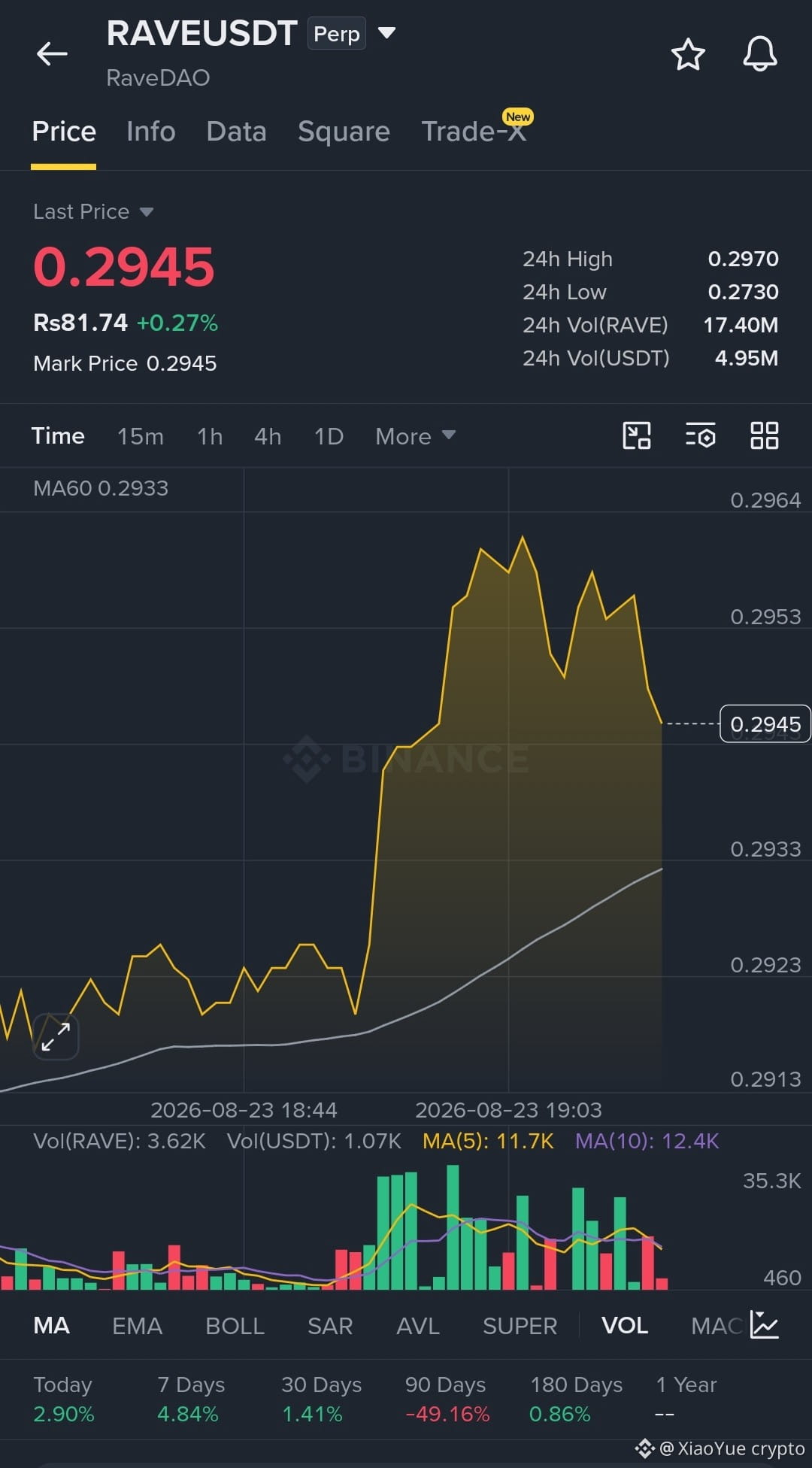Toggle the VOL sub-indicator
This screenshot has height=1468, width=812.
click(x=625, y=1325)
